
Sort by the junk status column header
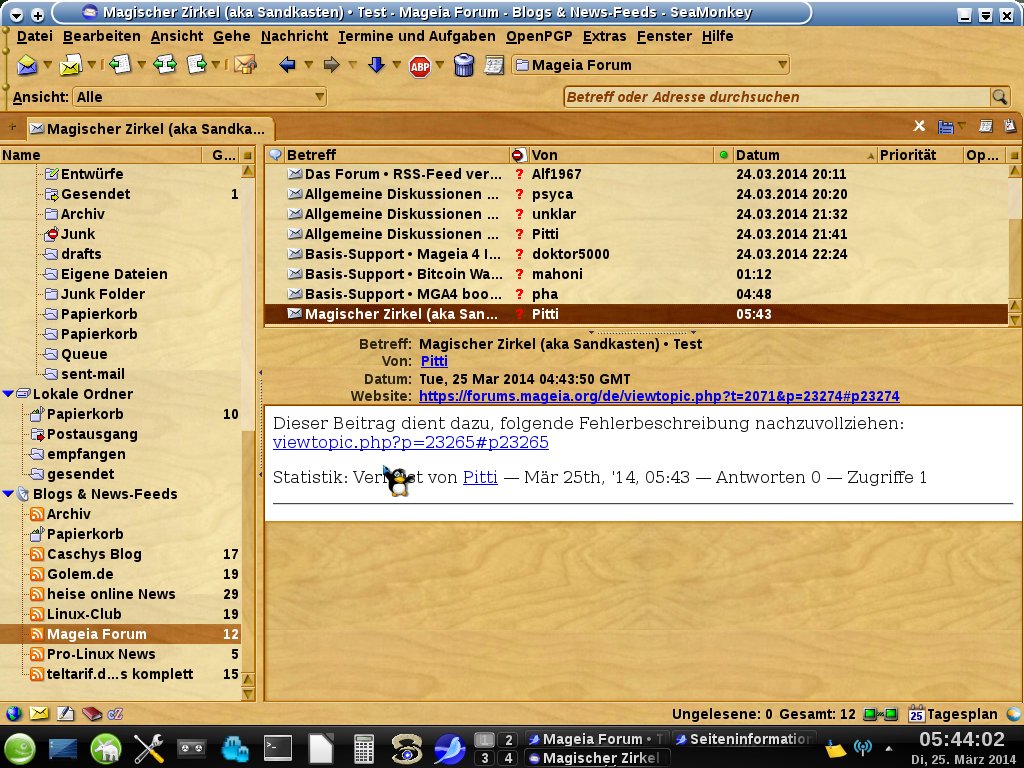pos(518,155)
